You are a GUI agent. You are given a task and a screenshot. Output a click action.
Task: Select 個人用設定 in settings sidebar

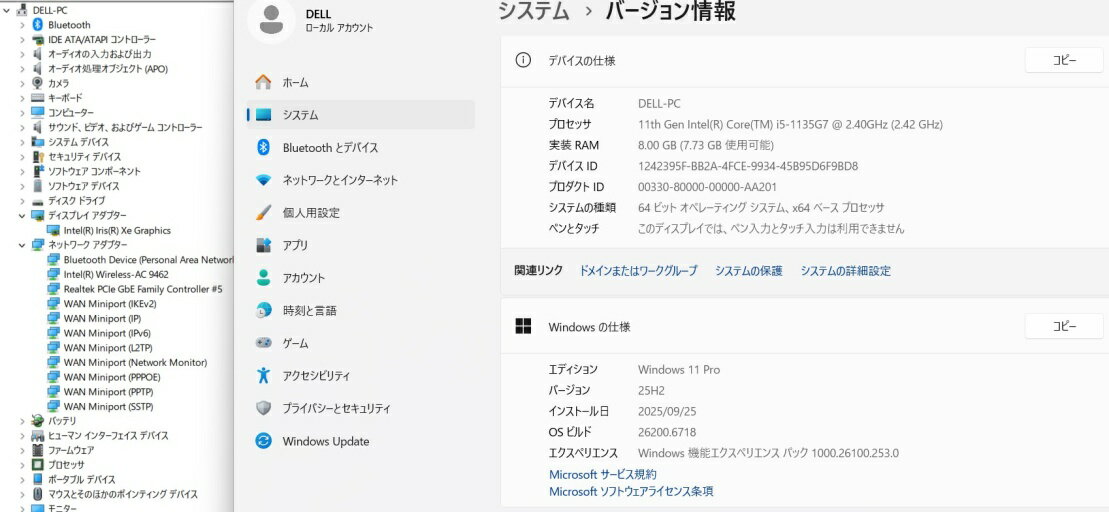pos(311,213)
